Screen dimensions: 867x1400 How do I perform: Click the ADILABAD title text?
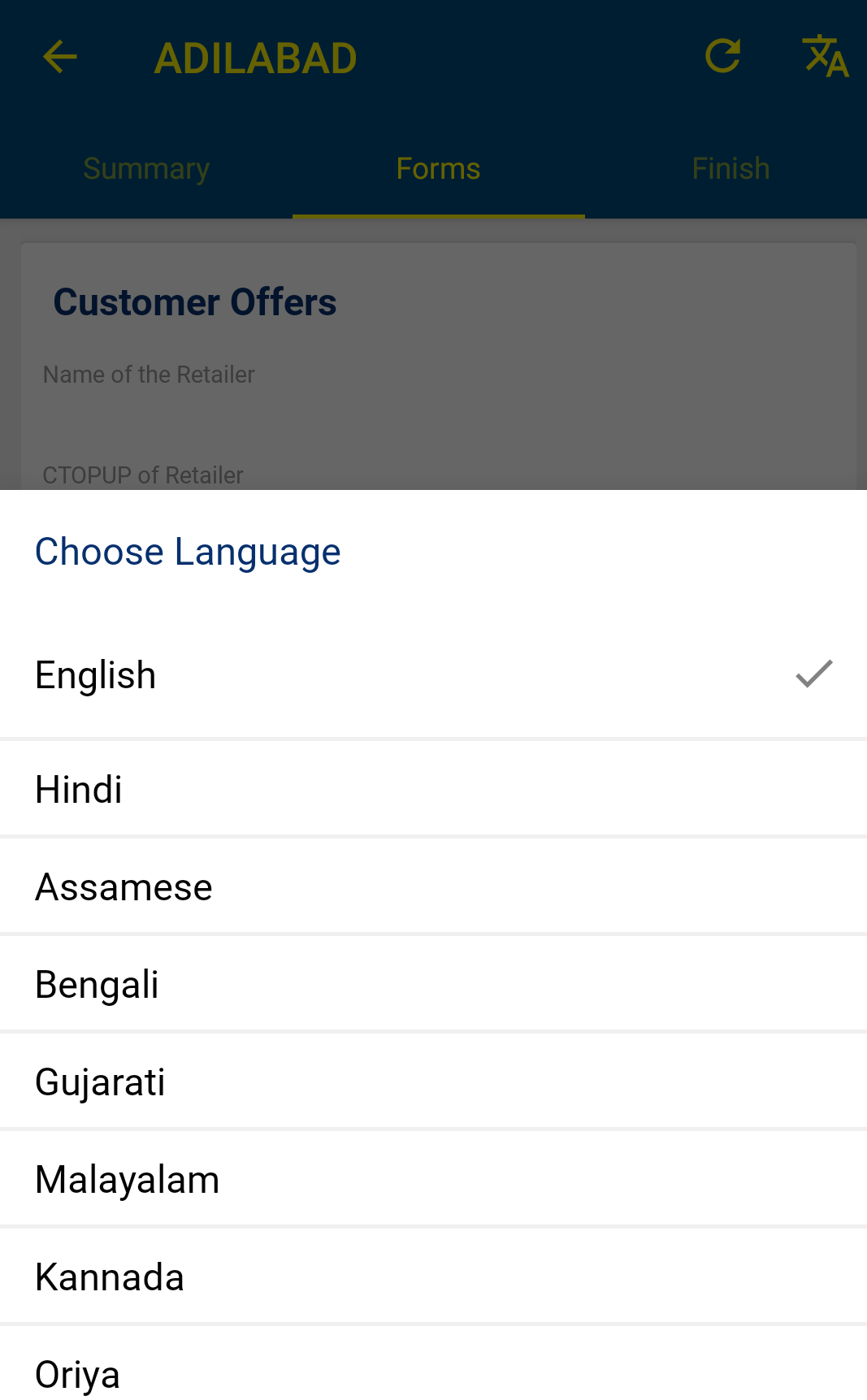pyautogui.click(x=255, y=59)
